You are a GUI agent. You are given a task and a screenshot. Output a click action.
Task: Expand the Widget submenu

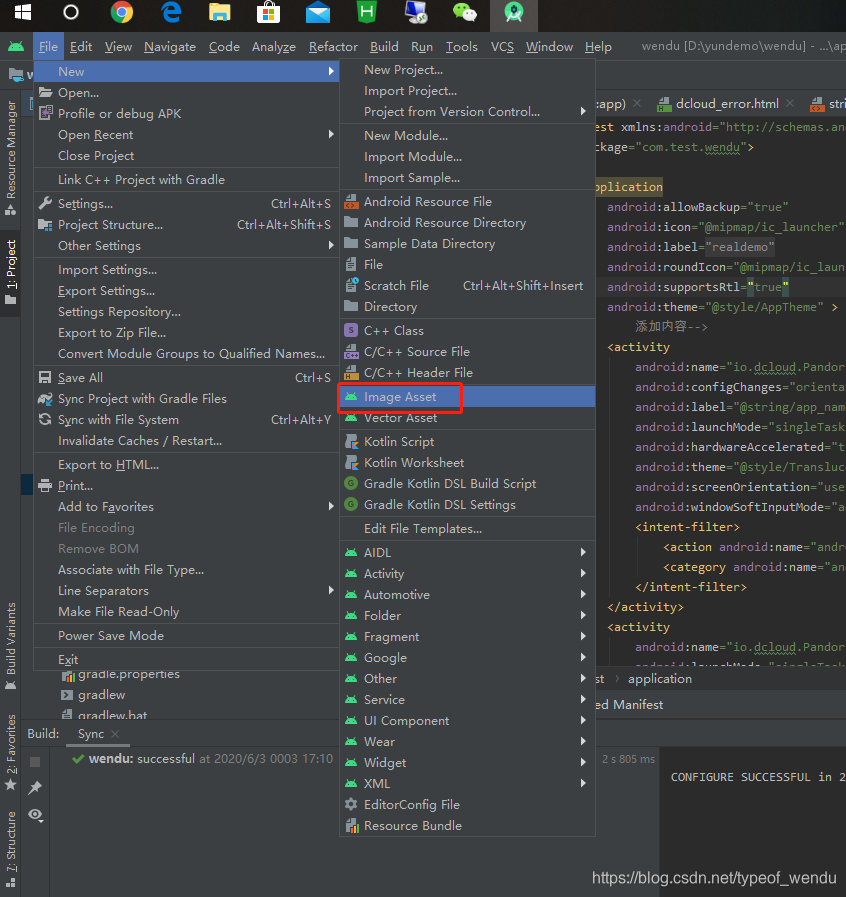point(467,763)
